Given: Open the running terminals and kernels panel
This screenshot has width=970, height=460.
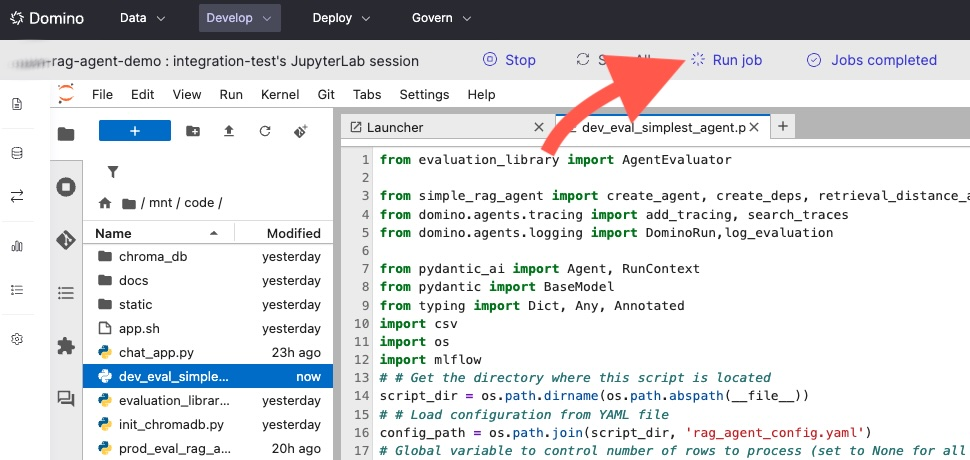Looking at the screenshot, I should tap(66, 187).
